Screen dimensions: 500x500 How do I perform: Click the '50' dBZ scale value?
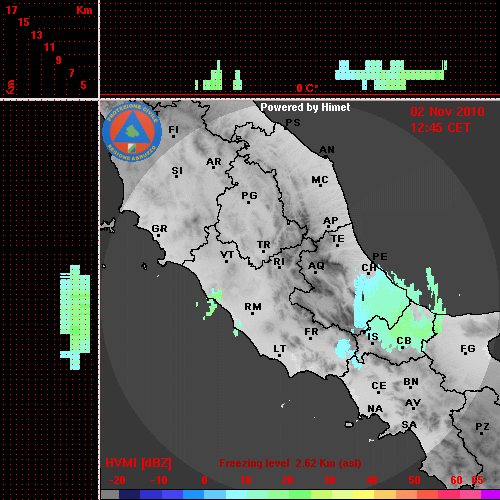click(x=414, y=480)
